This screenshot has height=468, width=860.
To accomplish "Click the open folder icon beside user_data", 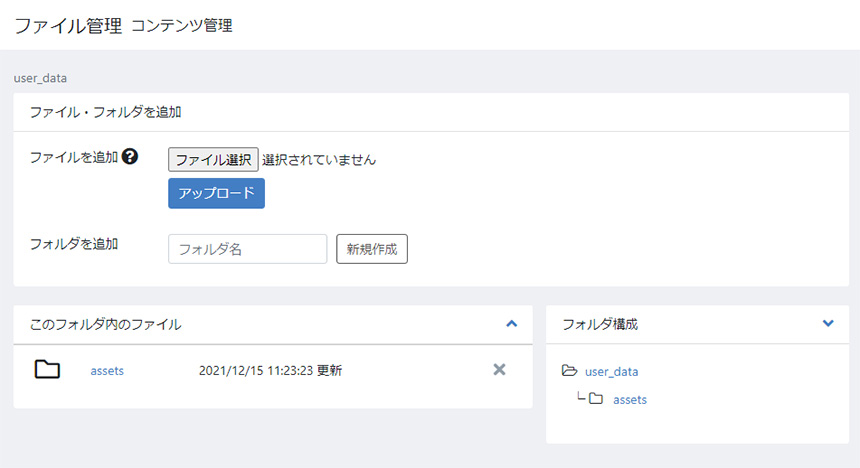I will point(570,371).
